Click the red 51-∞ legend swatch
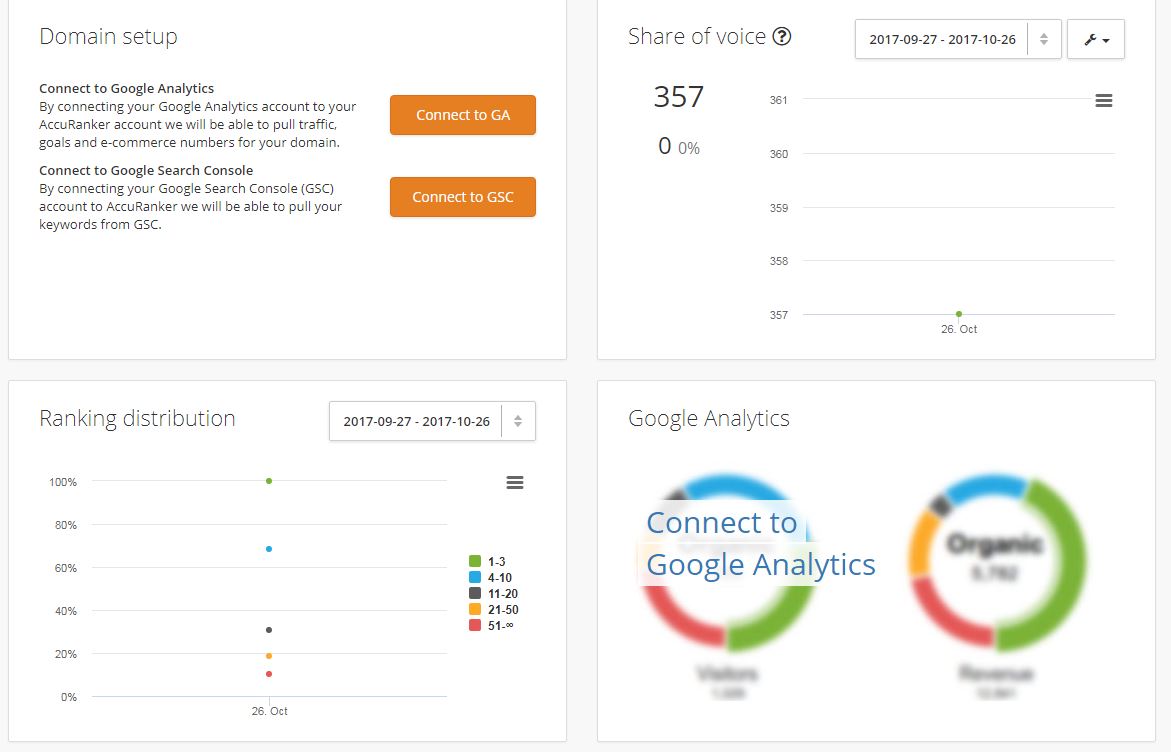 [x=474, y=625]
